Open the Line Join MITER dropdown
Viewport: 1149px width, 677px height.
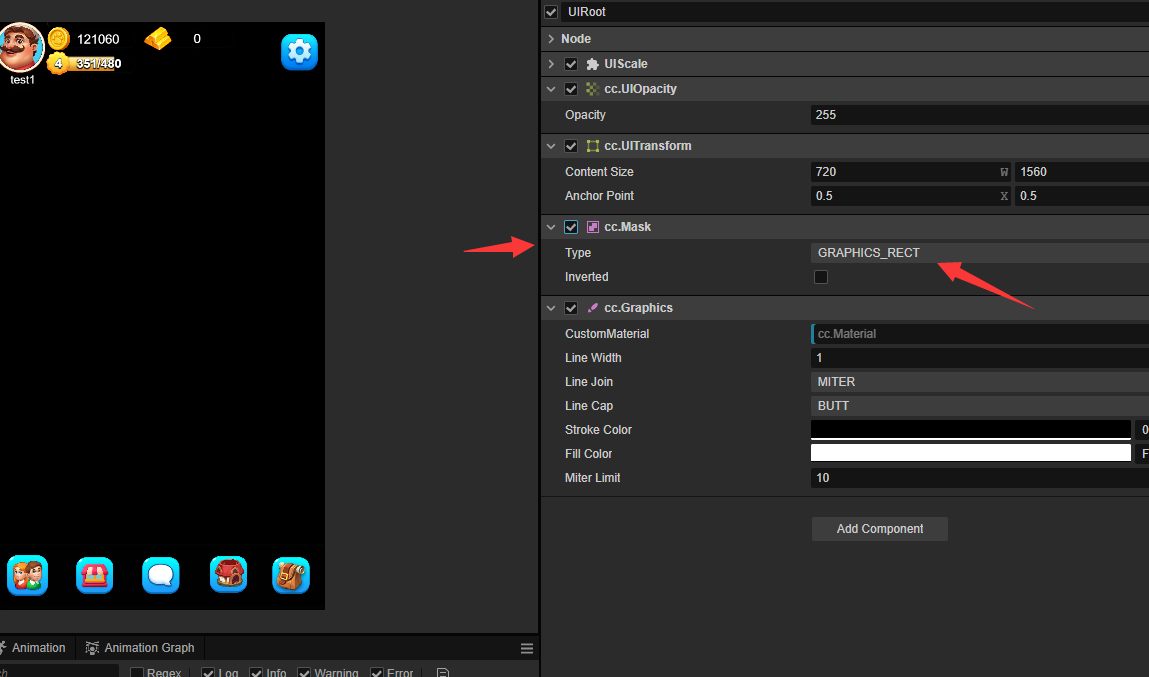click(x=980, y=382)
